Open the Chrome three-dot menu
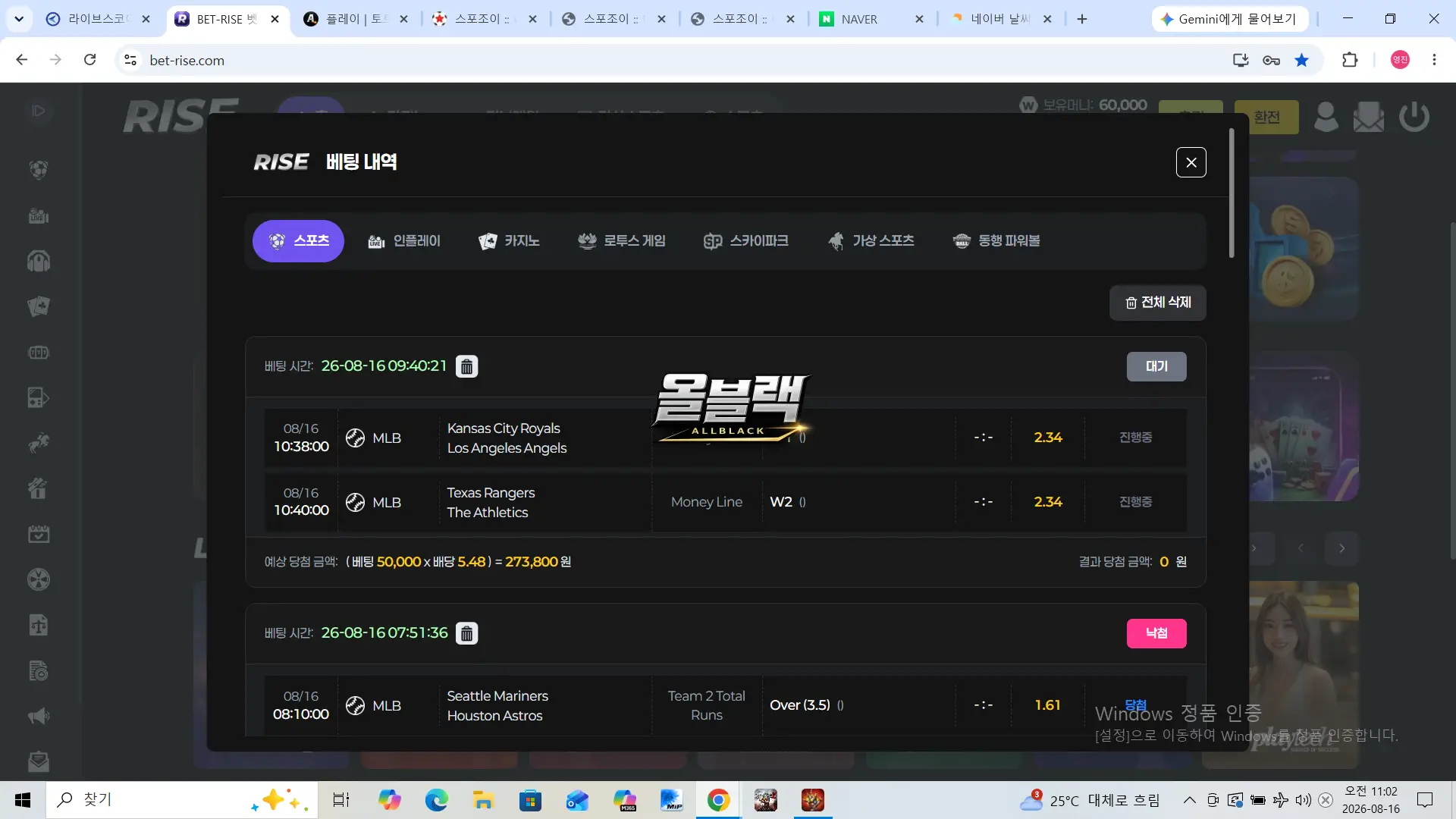This screenshot has height=819, width=1456. [x=1434, y=60]
